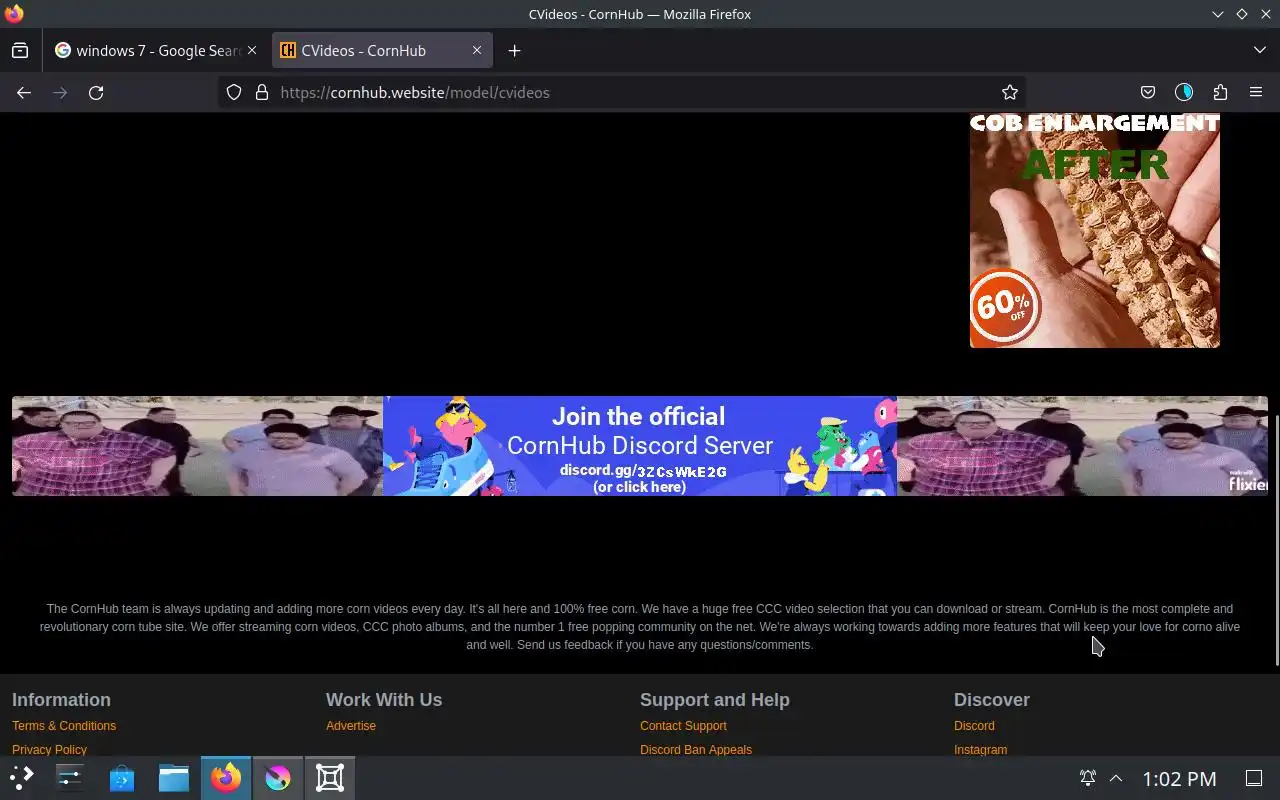Select the CVideos - CornHub tab

point(382,50)
